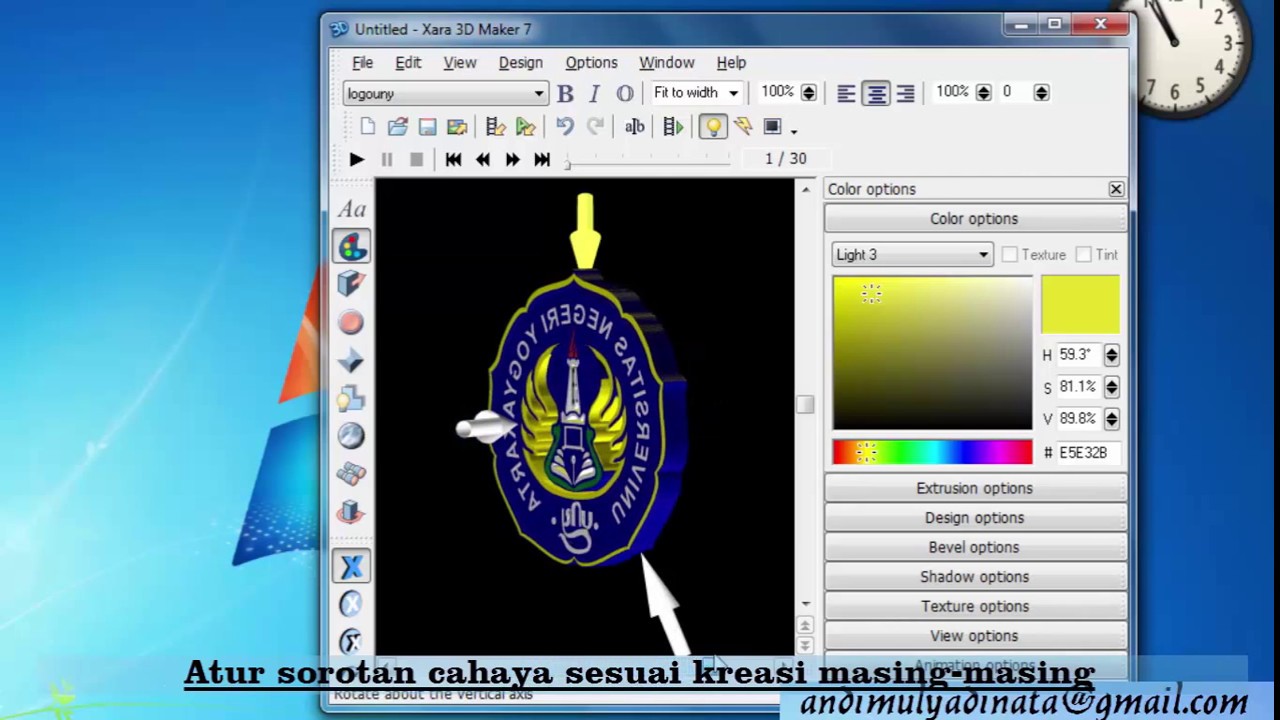1280x720 pixels.
Task: Click the stepper next to value 0
Action: click(1042, 93)
